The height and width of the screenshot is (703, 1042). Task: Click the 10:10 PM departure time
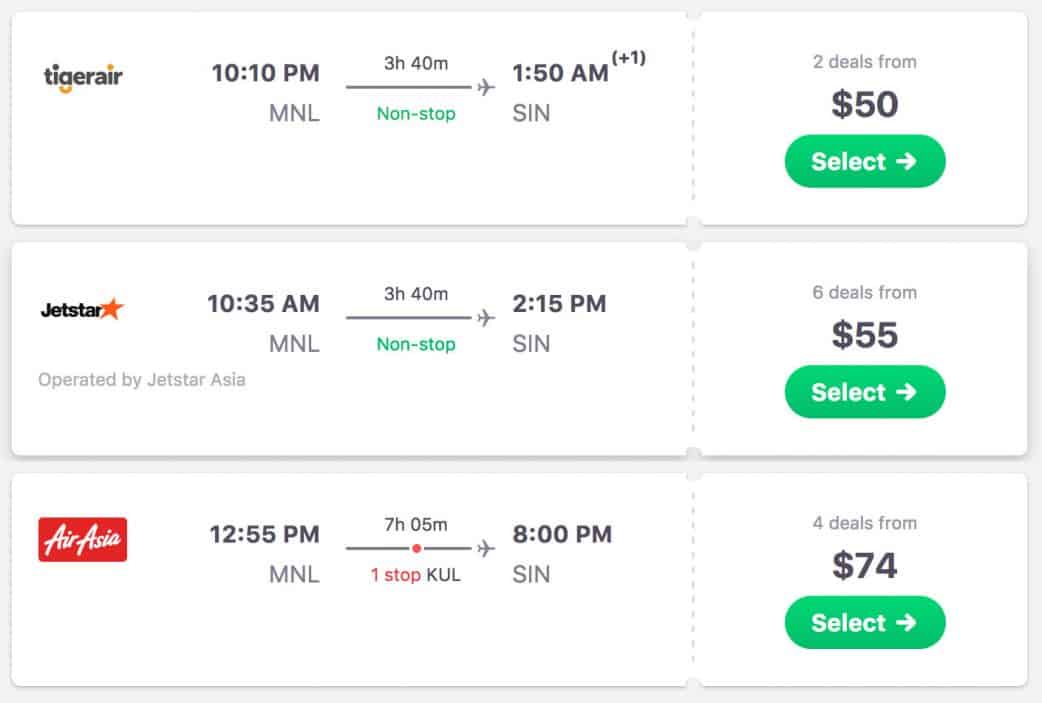(x=265, y=73)
